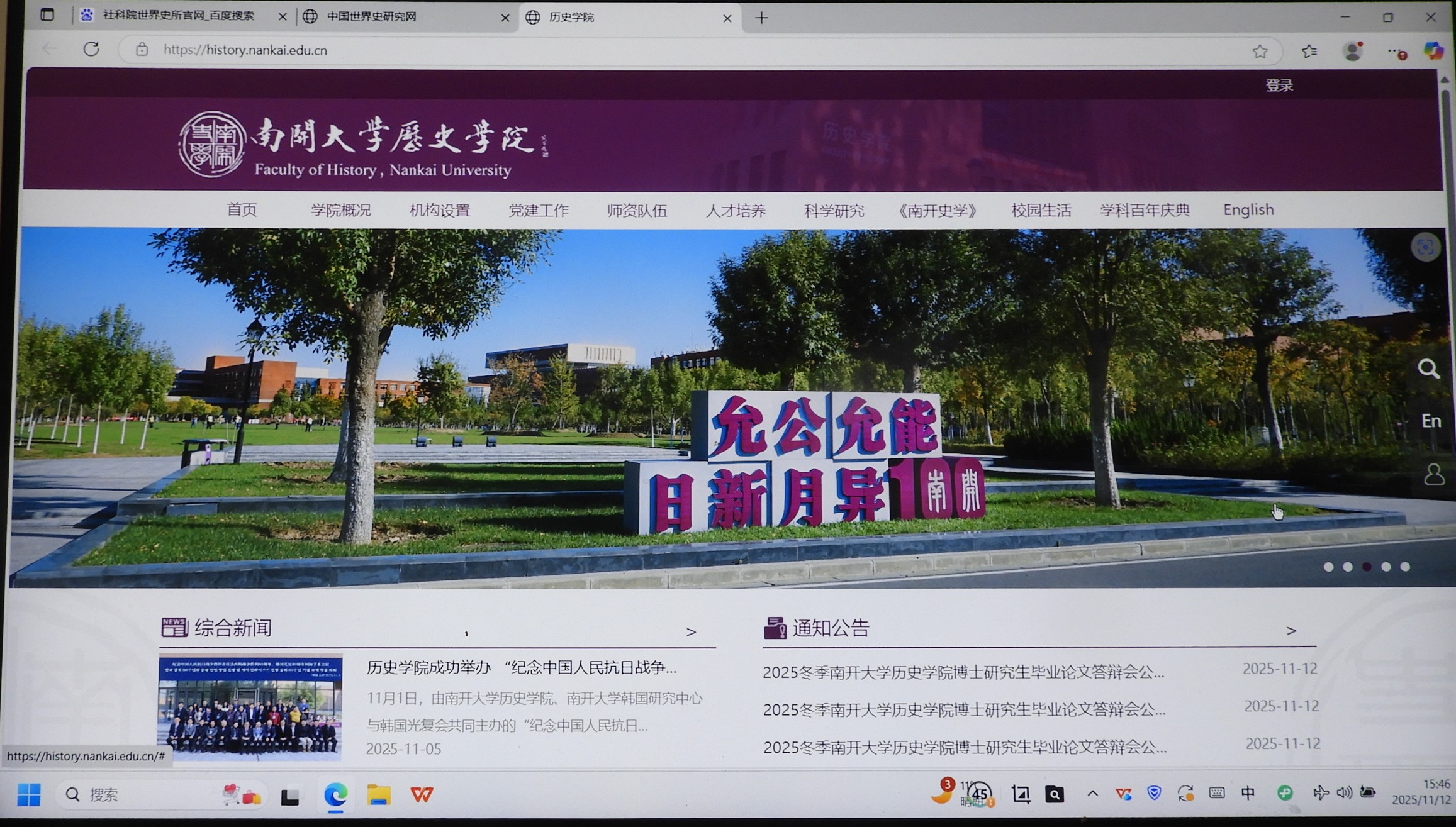Switch to the 中国世界史研究网 tab
This screenshot has width=1456, height=827.
pyautogui.click(x=372, y=16)
